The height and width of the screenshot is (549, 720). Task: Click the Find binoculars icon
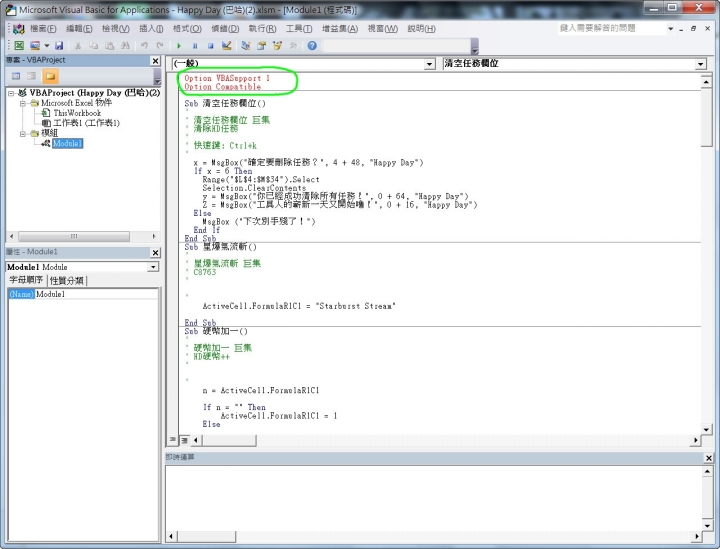point(125,45)
